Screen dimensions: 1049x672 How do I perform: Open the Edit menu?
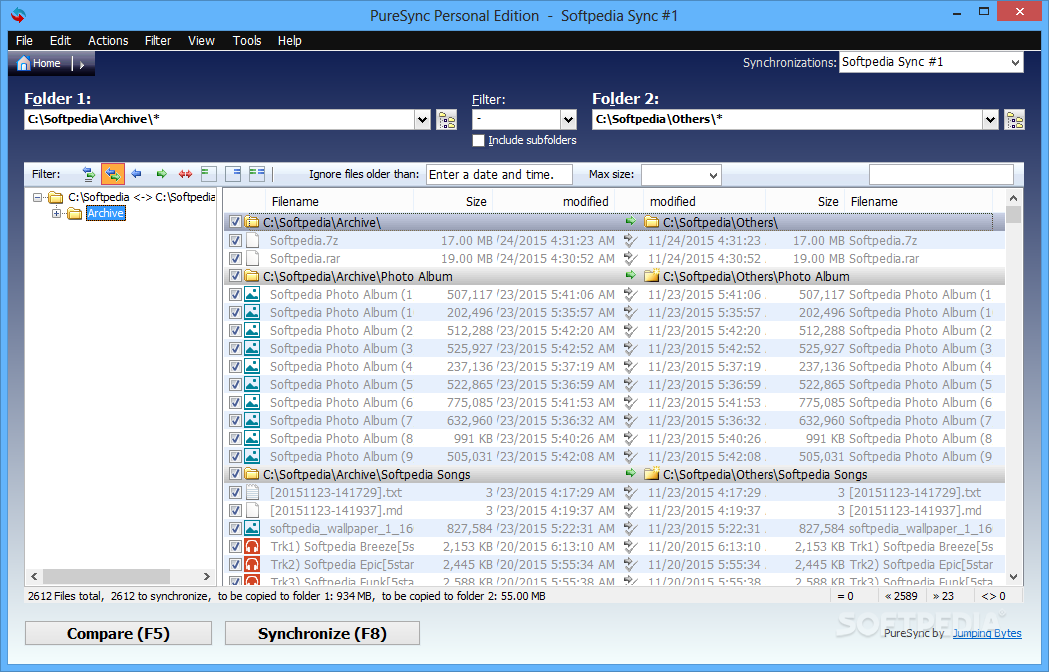pyautogui.click(x=60, y=41)
